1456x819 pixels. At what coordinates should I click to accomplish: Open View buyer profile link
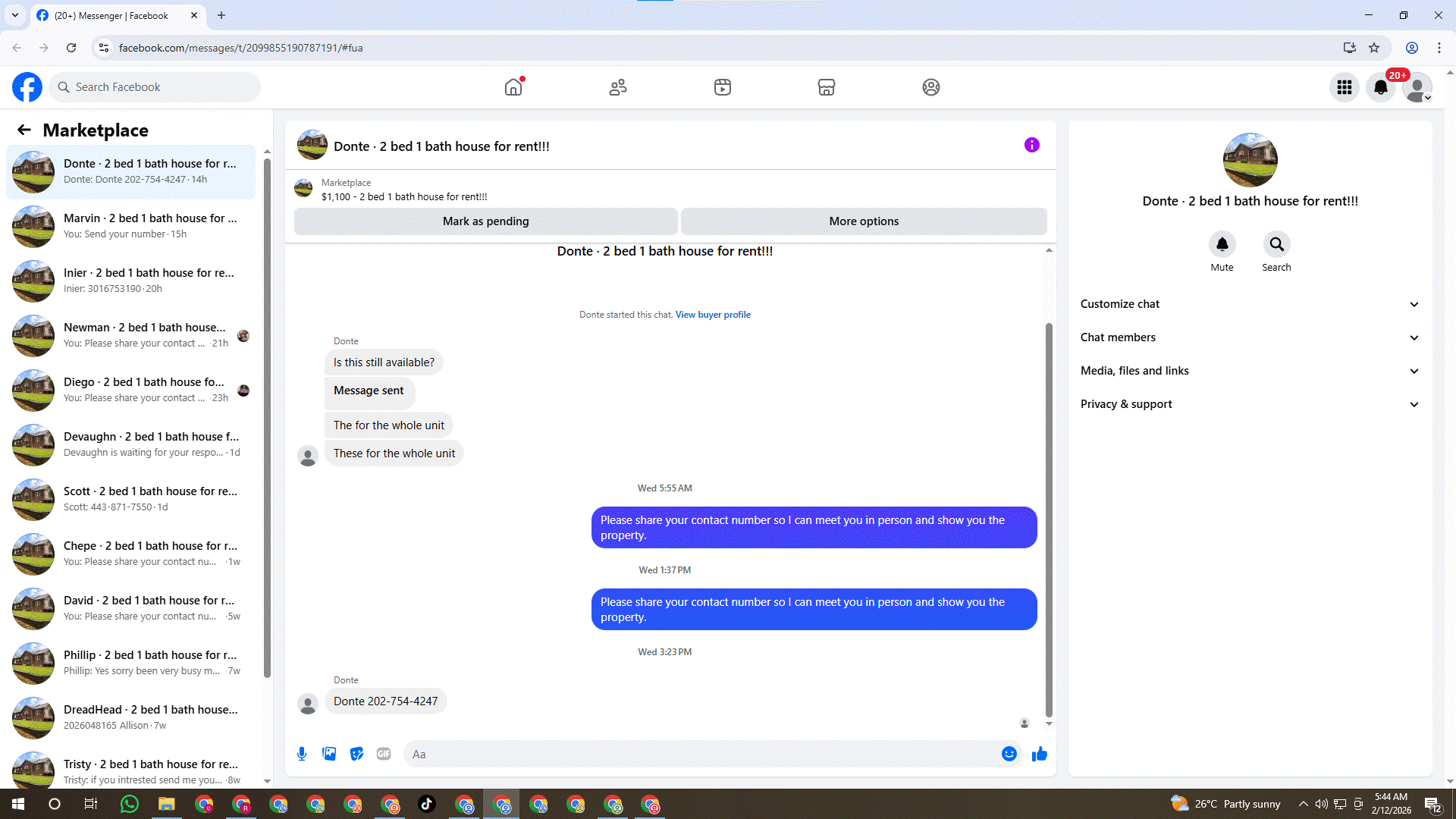pyautogui.click(x=713, y=315)
